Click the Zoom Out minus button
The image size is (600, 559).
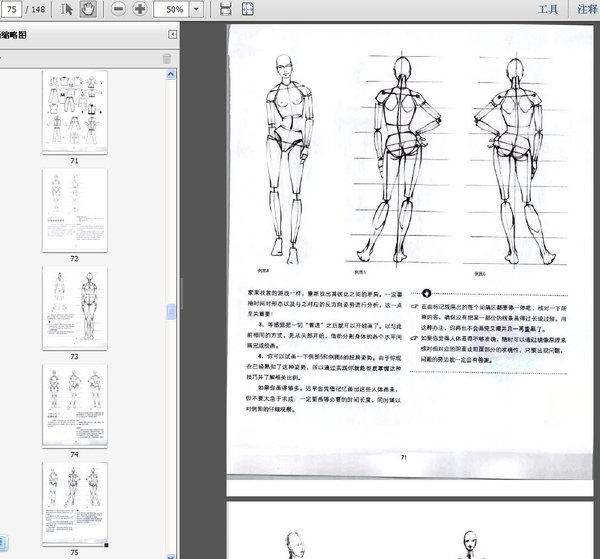pos(118,9)
